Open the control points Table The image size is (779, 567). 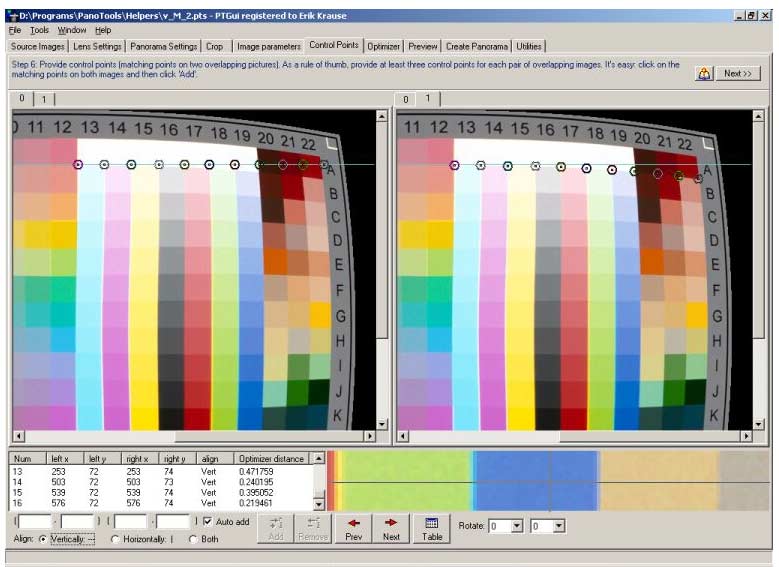[432, 528]
